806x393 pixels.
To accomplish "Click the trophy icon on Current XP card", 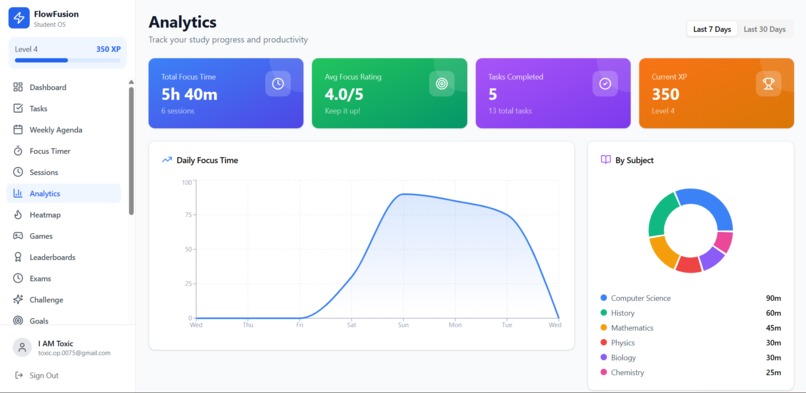I will (768, 84).
